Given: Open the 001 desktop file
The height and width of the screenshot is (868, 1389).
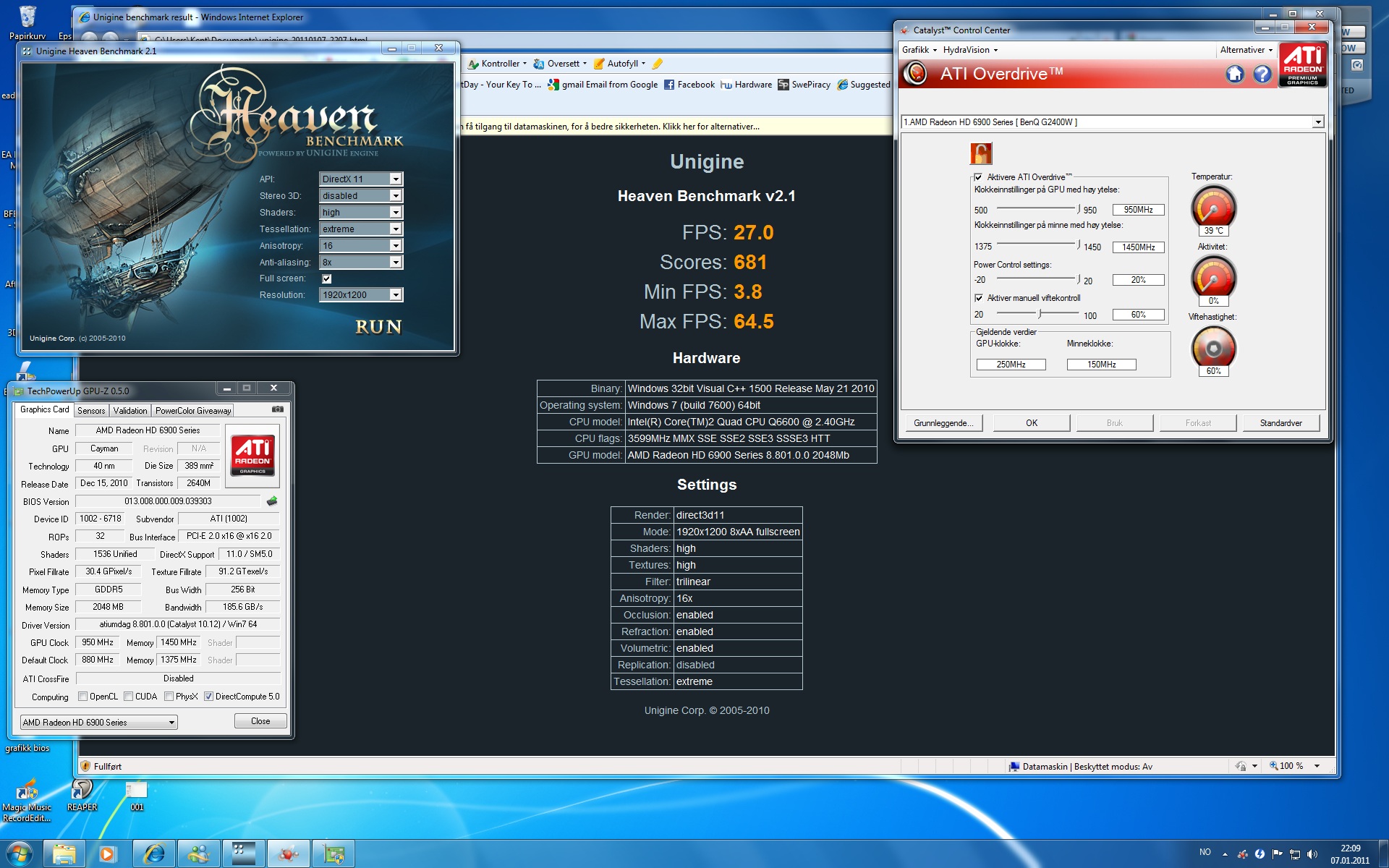Looking at the screenshot, I should [x=137, y=795].
